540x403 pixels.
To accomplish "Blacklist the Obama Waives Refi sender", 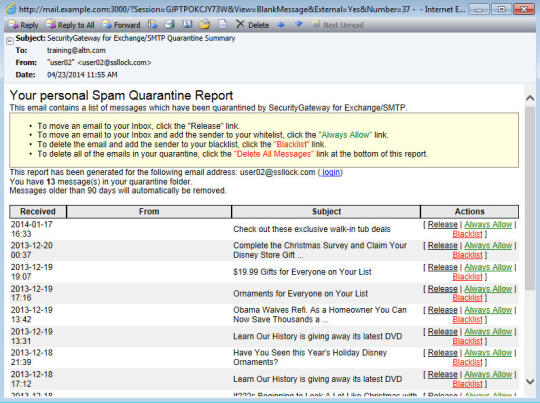I will (467, 320).
